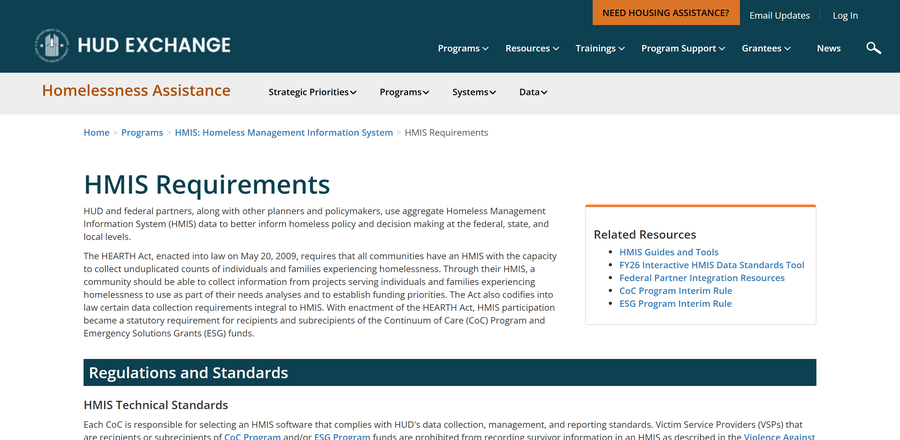
Task: Open Email Updates link
Action: (779, 15)
